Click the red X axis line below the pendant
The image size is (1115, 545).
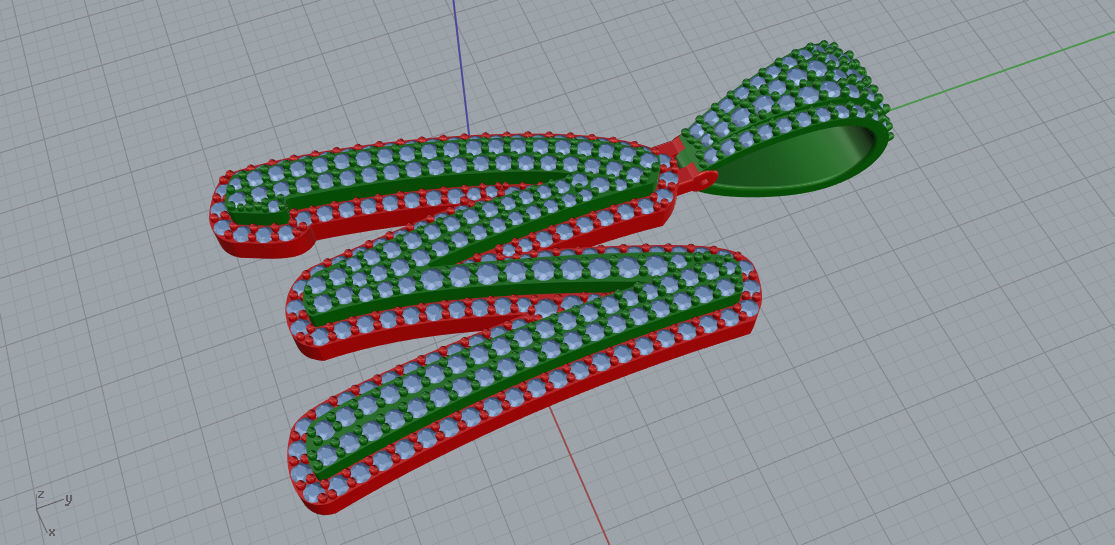pos(580,477)
